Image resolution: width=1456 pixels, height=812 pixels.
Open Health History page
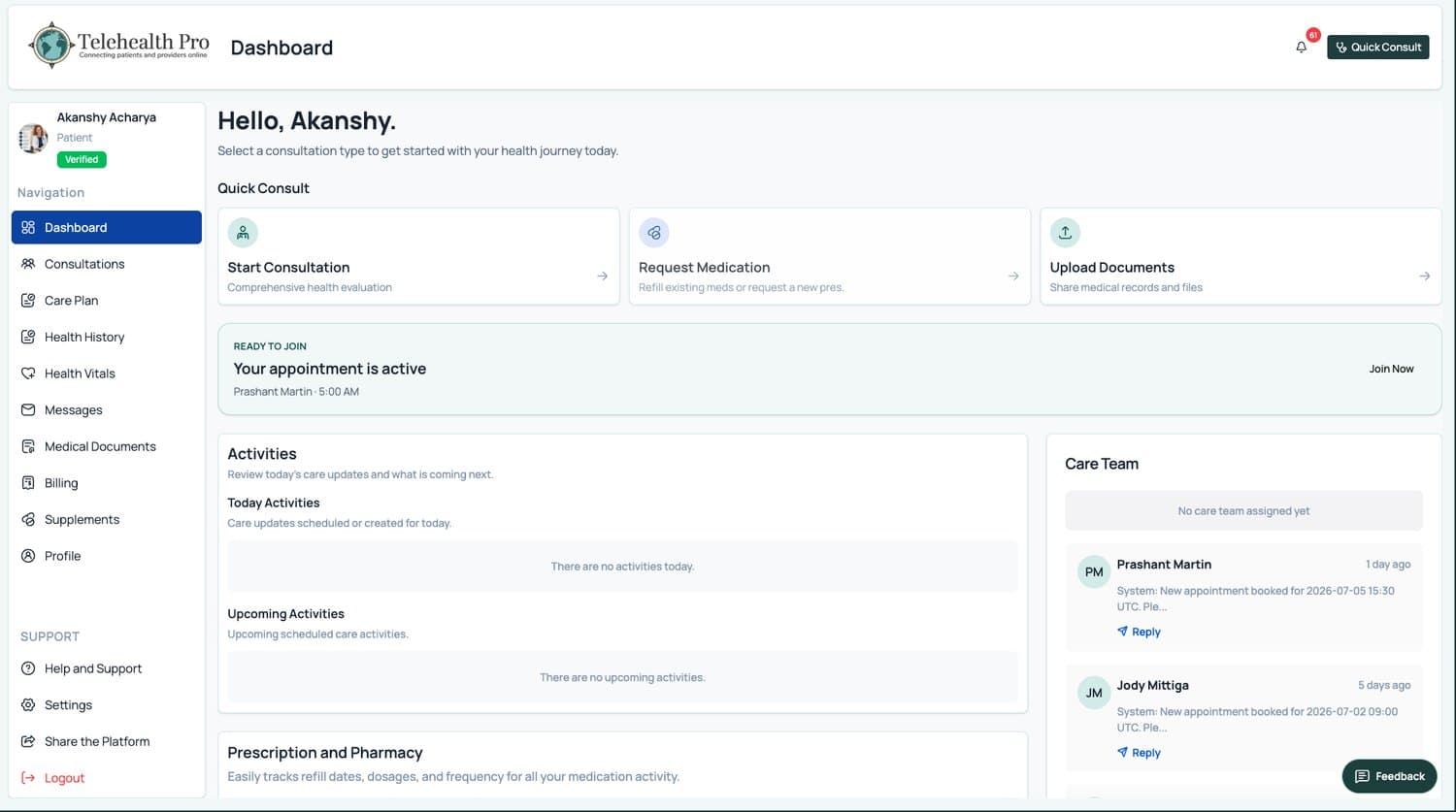pyautogui.click(x=107, y=337)
